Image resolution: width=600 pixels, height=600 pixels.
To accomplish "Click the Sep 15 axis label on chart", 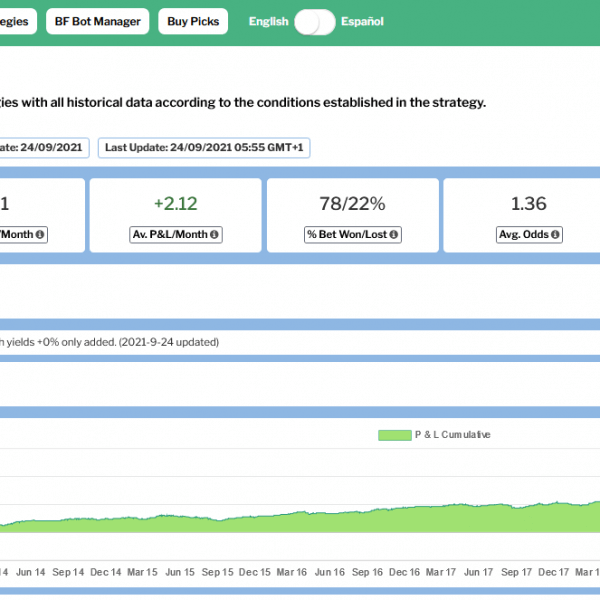I will coord(217,572).
